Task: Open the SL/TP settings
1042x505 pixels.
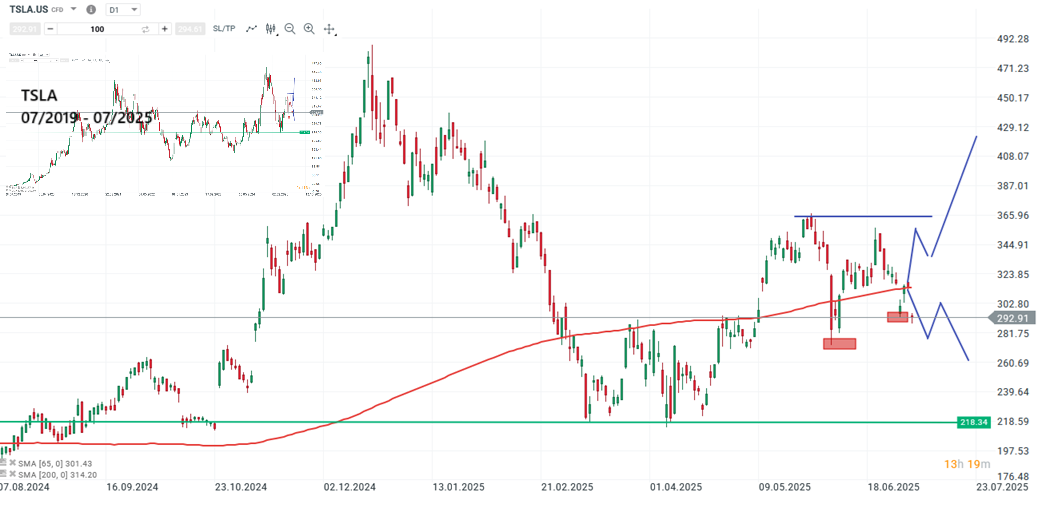Action: 224,29
